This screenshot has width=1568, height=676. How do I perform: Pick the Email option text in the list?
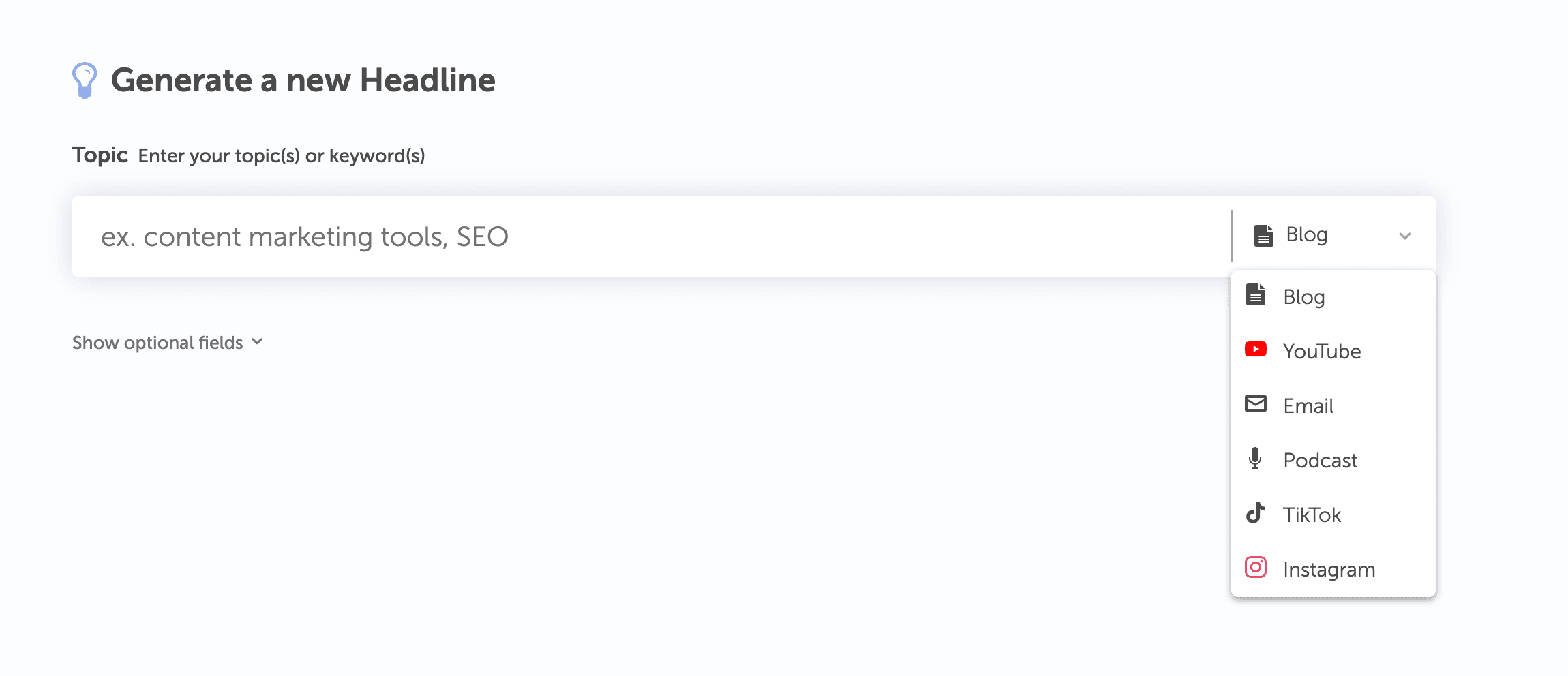click(x=1308, y=406)
